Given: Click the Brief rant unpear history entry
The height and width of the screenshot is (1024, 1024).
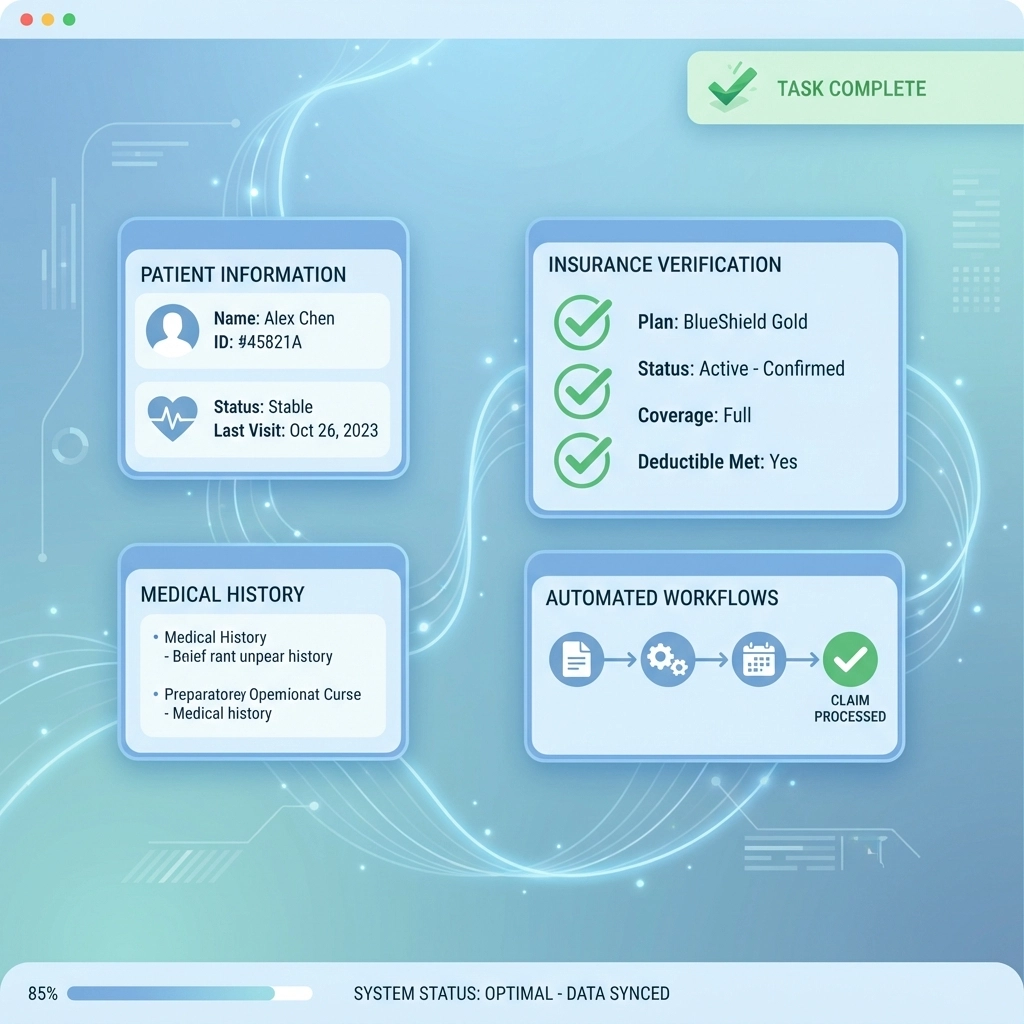Looking at the screenshot, I should (252, 657).
